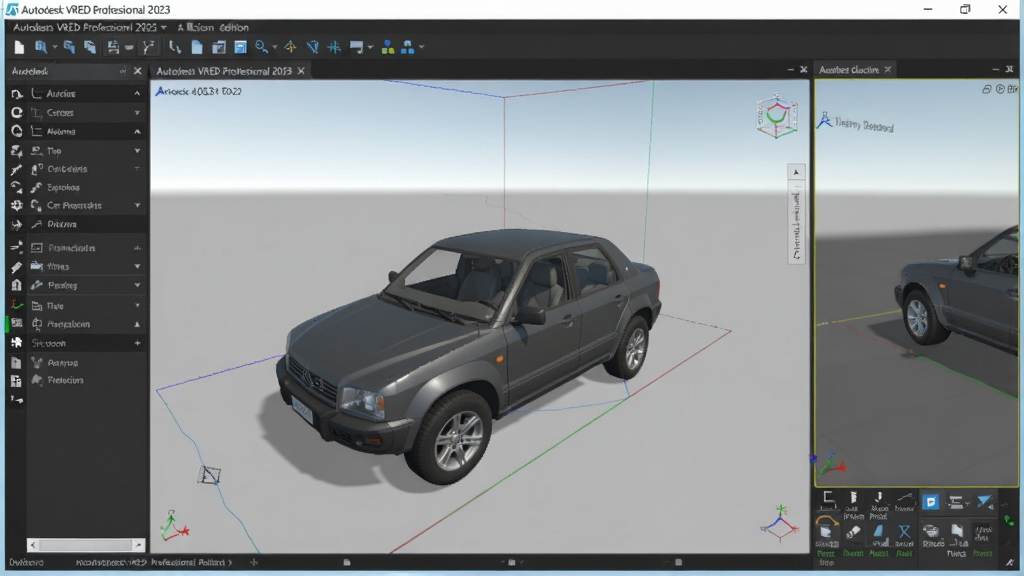
Task: Click the status bar path ending 'Professional'
Action: 153,562
